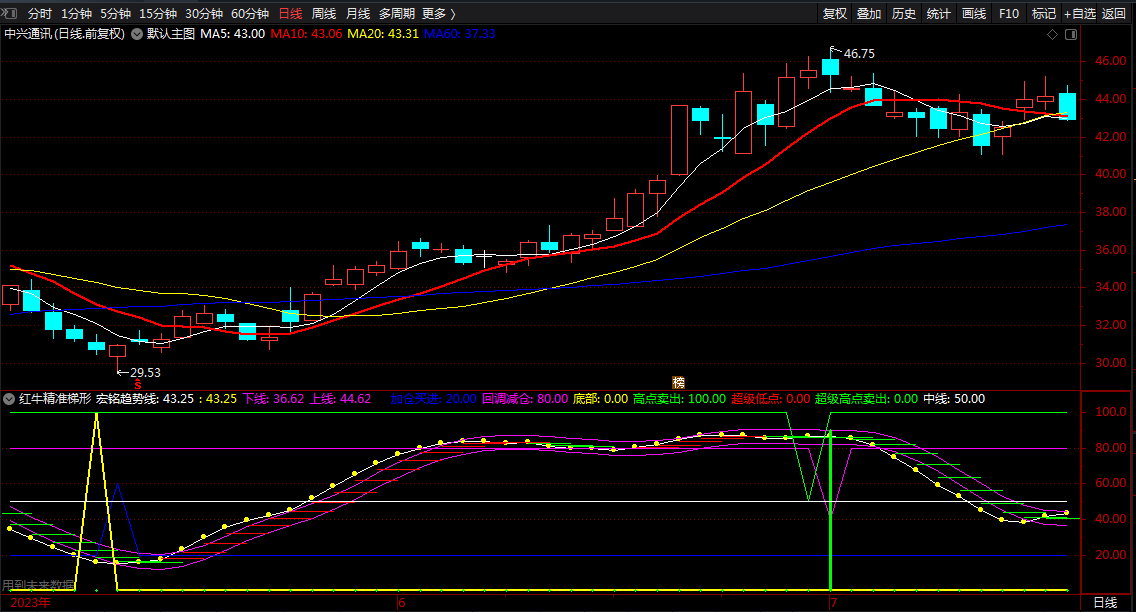This screenshot has width=1136, height=612.
Task: Click the 下线: 36.62 label
Action: (x=273, y=399)
